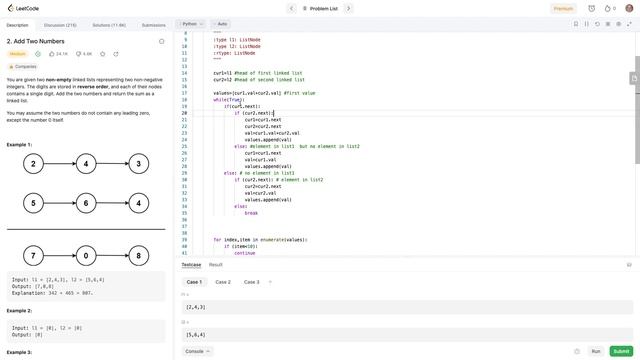The image size is (640, 360).
Task: Click the break statement on line 35
Action: [x=251, y=213]
